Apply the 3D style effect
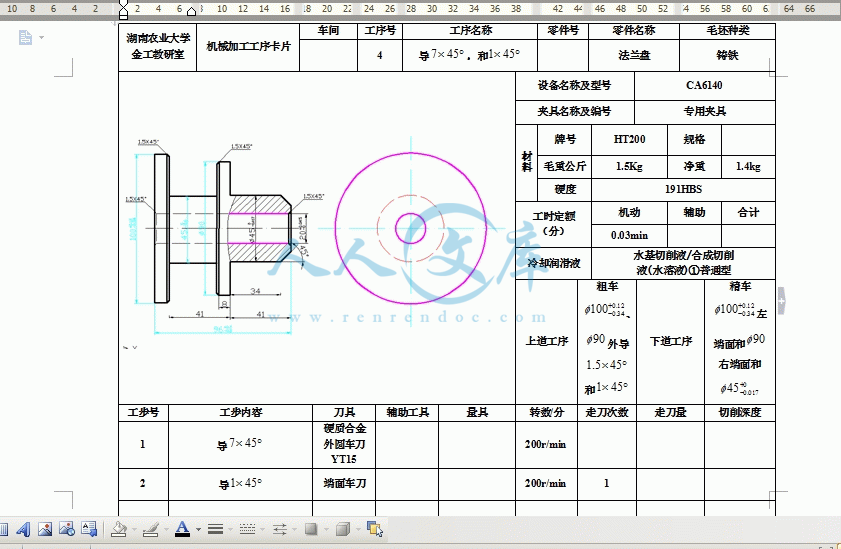The image size is (841, 549). [x=342, y=529]
